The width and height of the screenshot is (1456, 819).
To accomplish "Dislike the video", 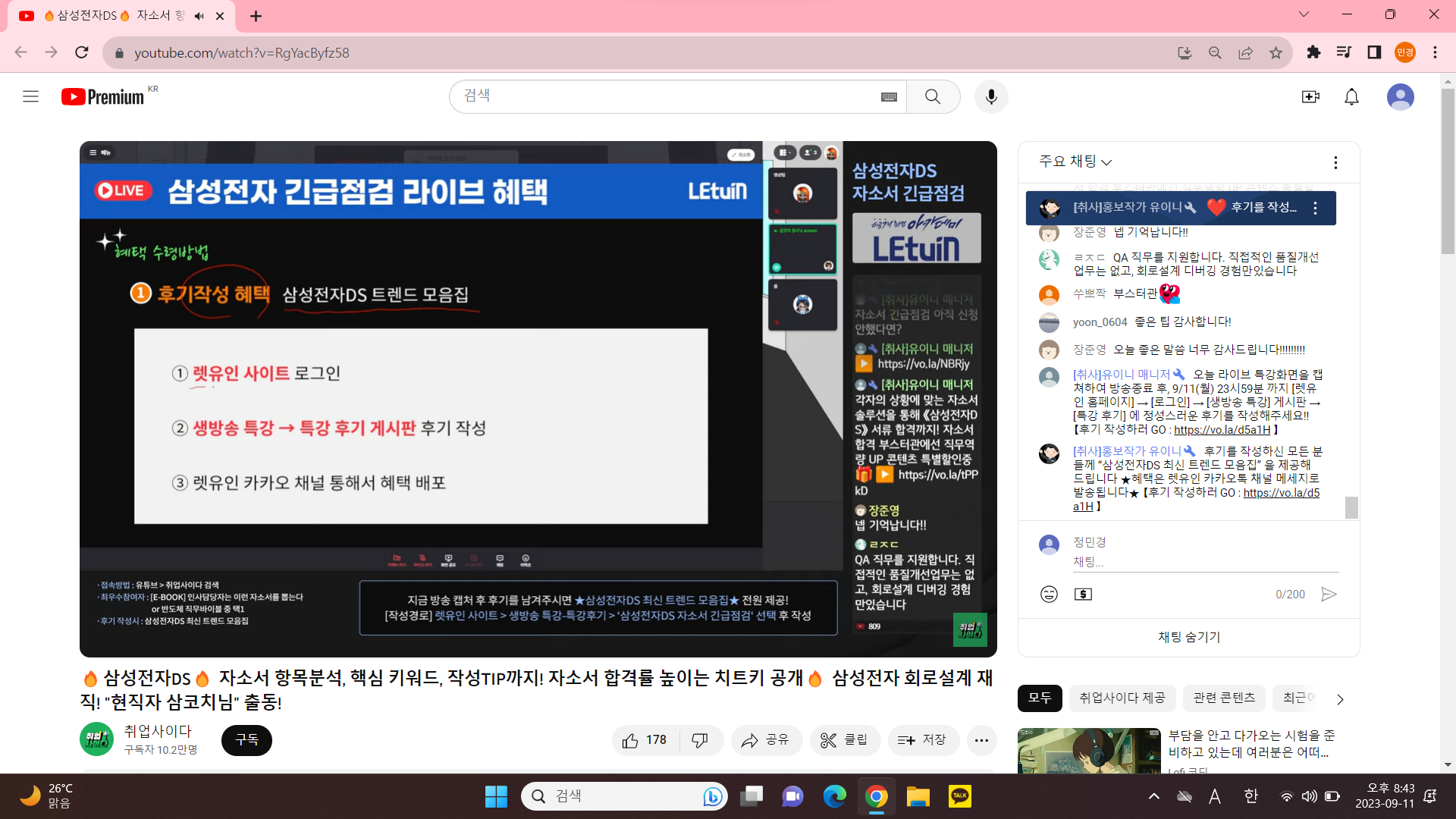I will [x=700, y=740].
